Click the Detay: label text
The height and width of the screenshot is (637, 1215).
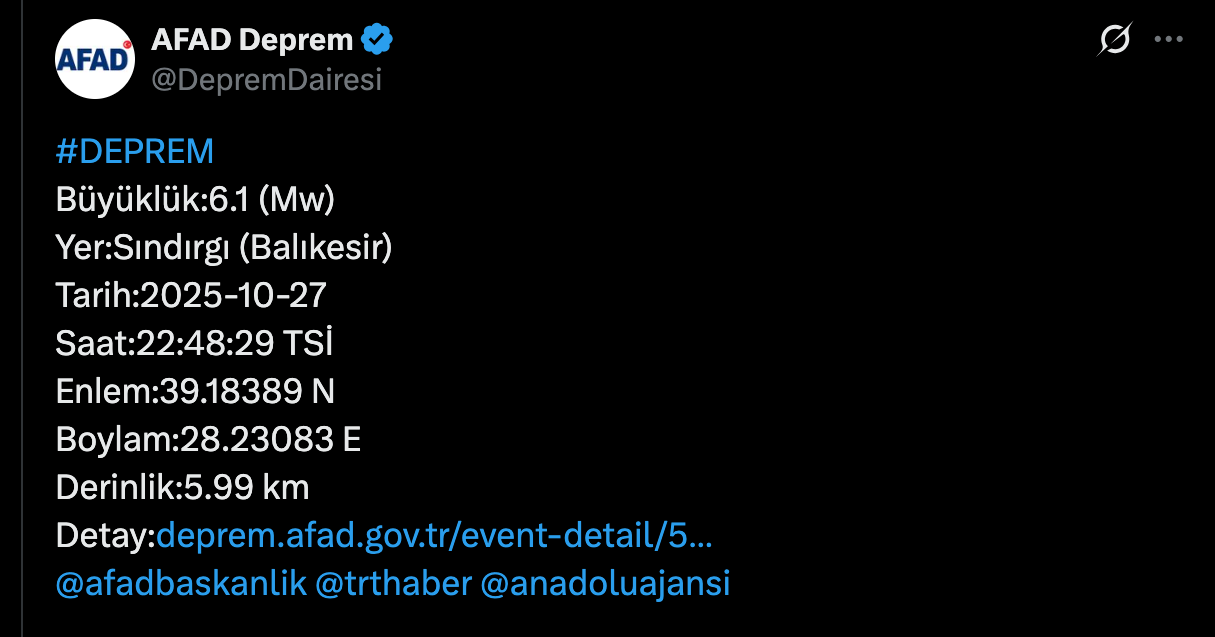click(x=105, y=536)
